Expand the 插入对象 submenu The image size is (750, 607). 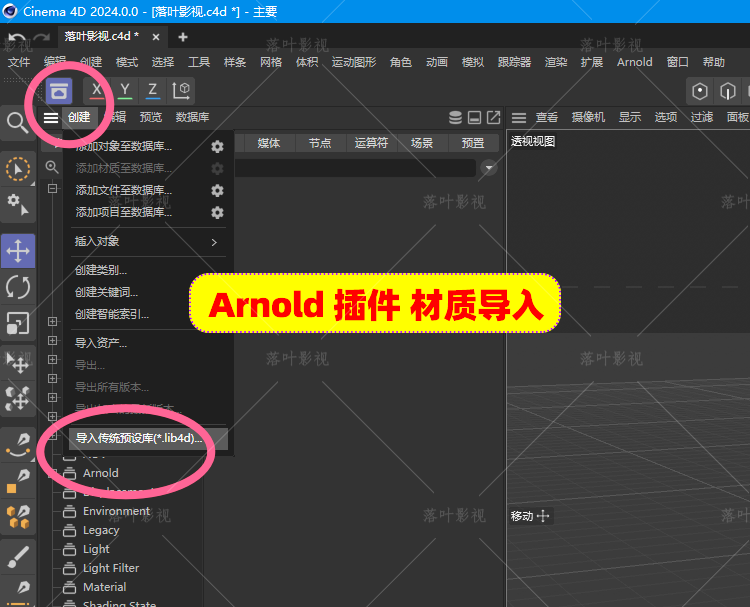147,242
